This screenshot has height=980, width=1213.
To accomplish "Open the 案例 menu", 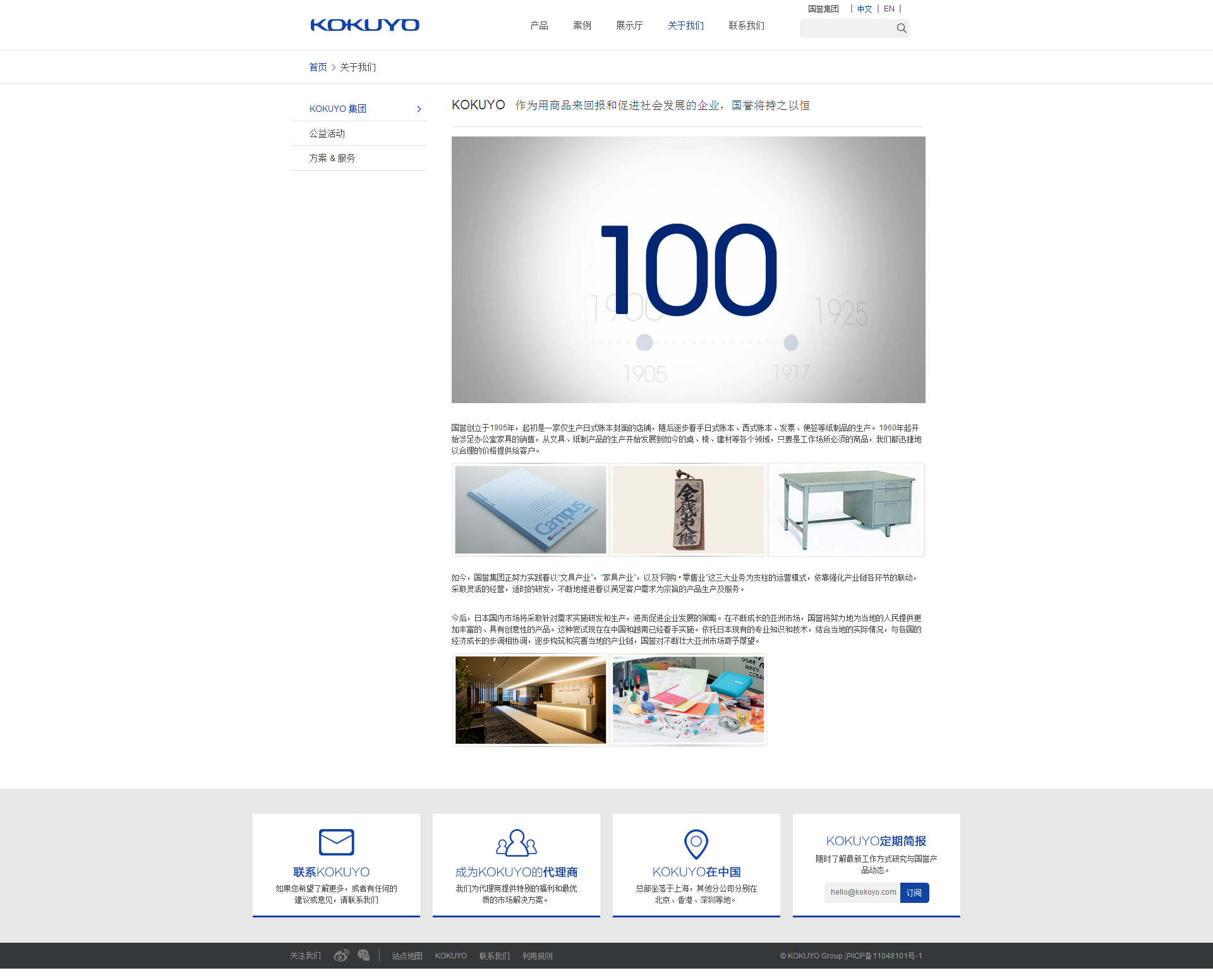I will click(582, 25).
